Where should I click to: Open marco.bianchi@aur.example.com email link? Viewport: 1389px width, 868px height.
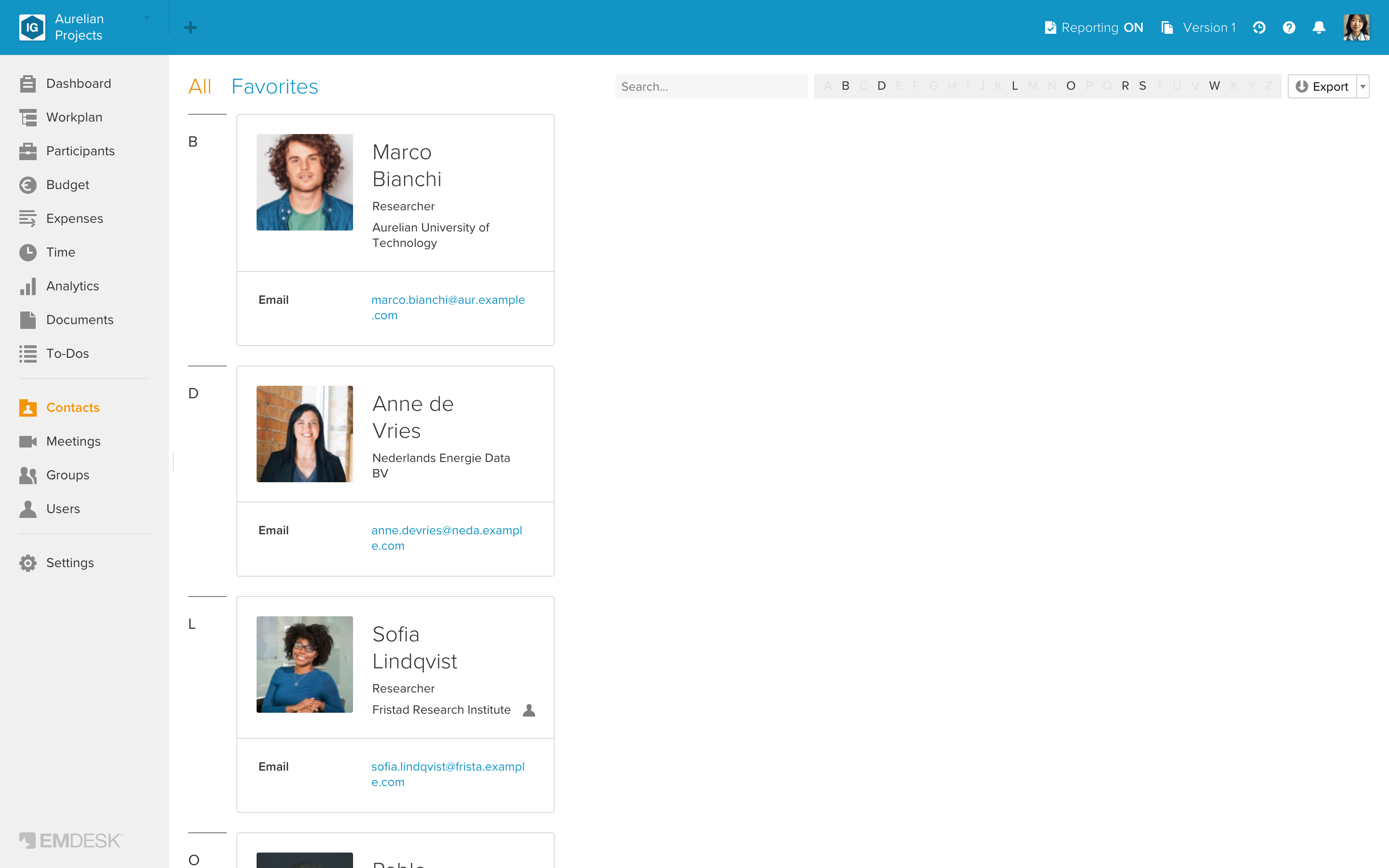pyautogui.click(x=448, y=308)
